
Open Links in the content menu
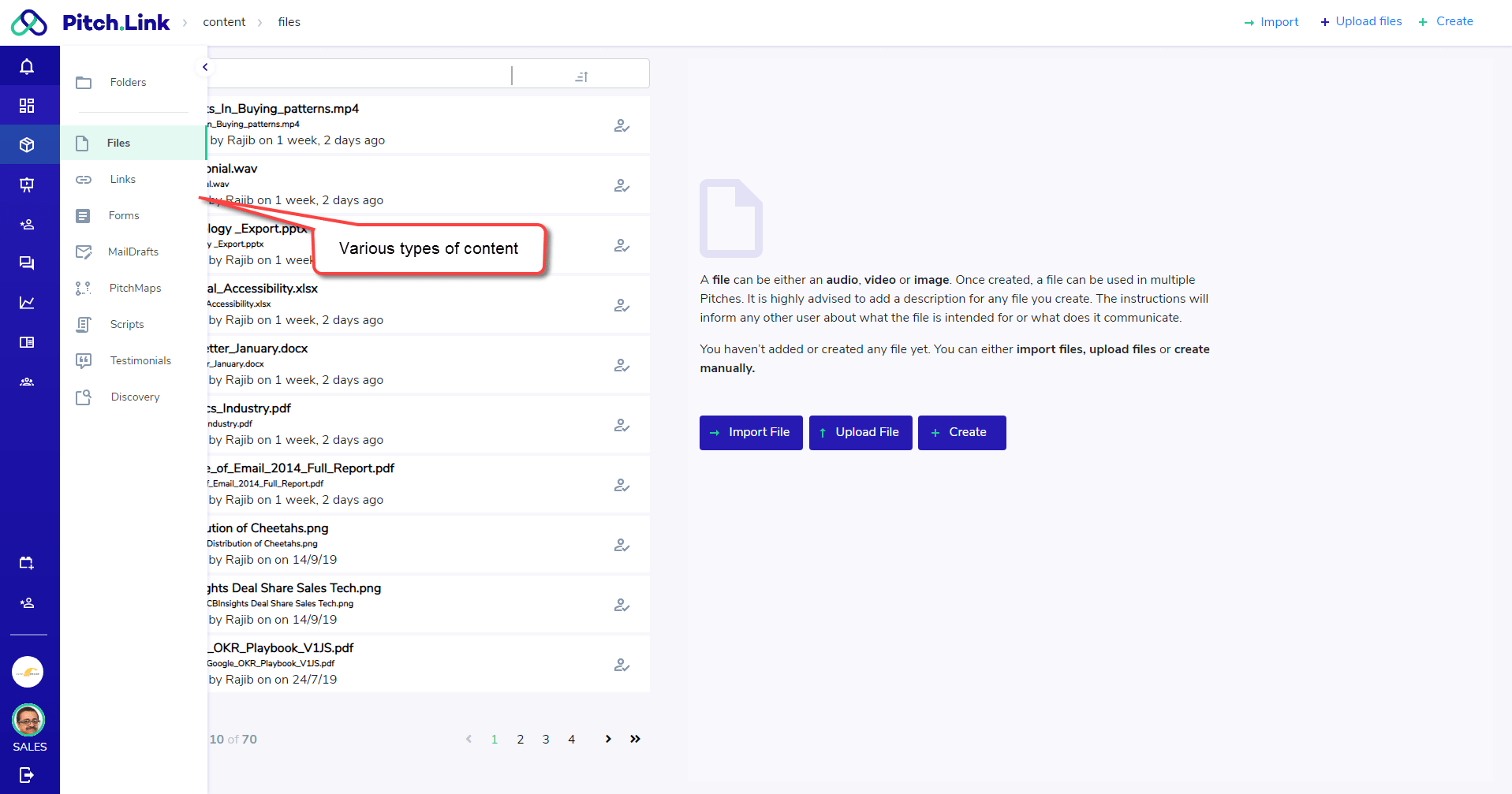click(x=122, y=179)
